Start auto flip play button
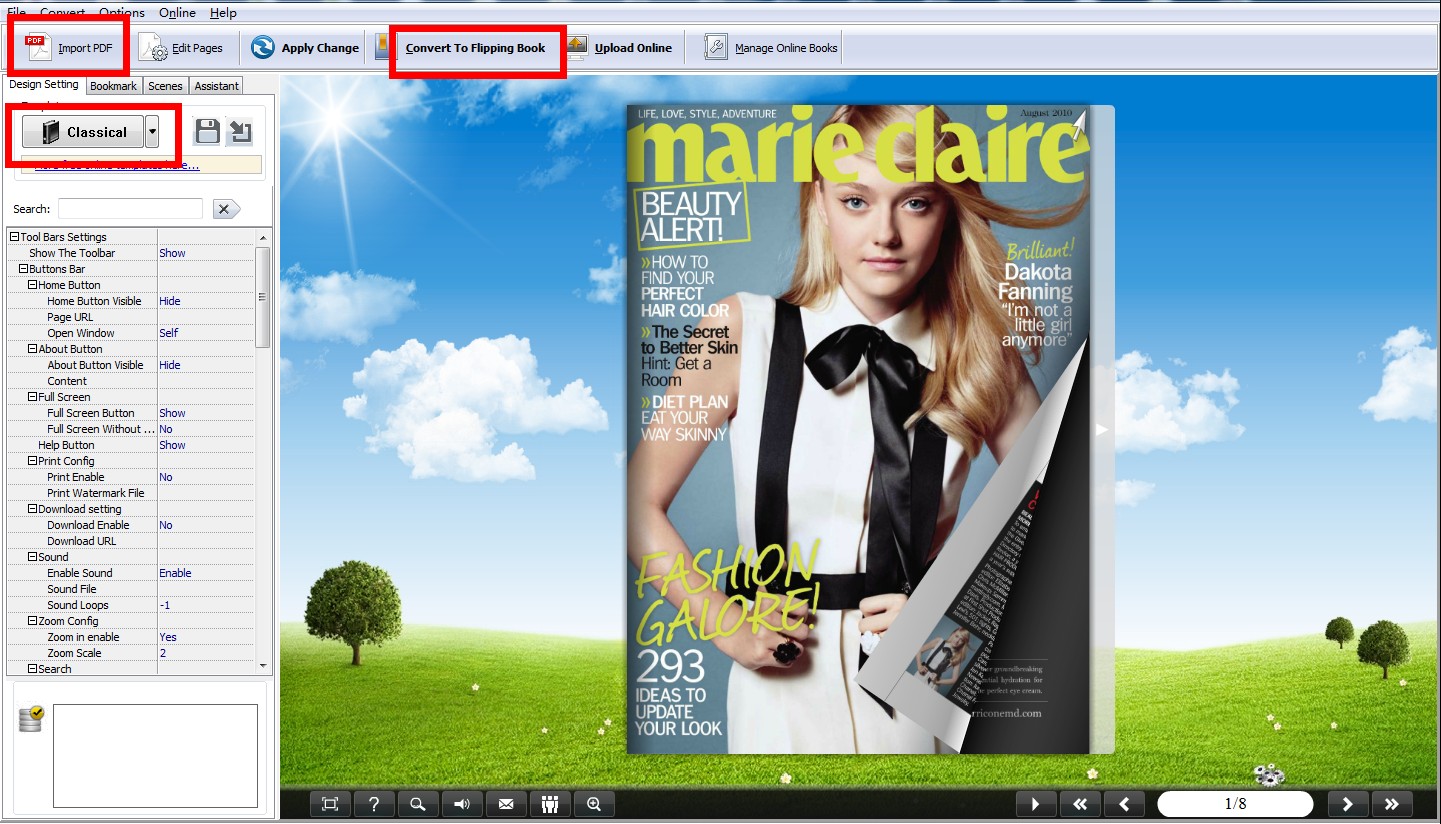Viewport: 1441px width, 824px height. [1036, 804]
